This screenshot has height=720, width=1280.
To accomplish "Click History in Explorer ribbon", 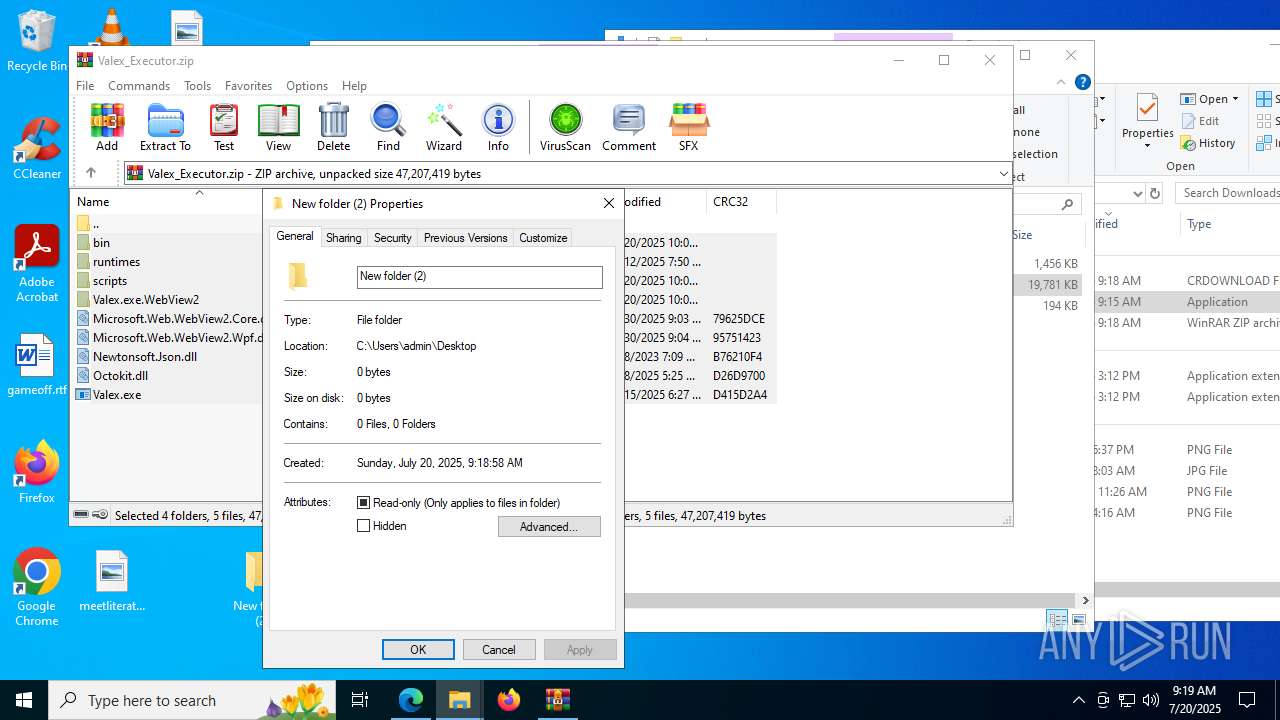I will pos(1208,143).
